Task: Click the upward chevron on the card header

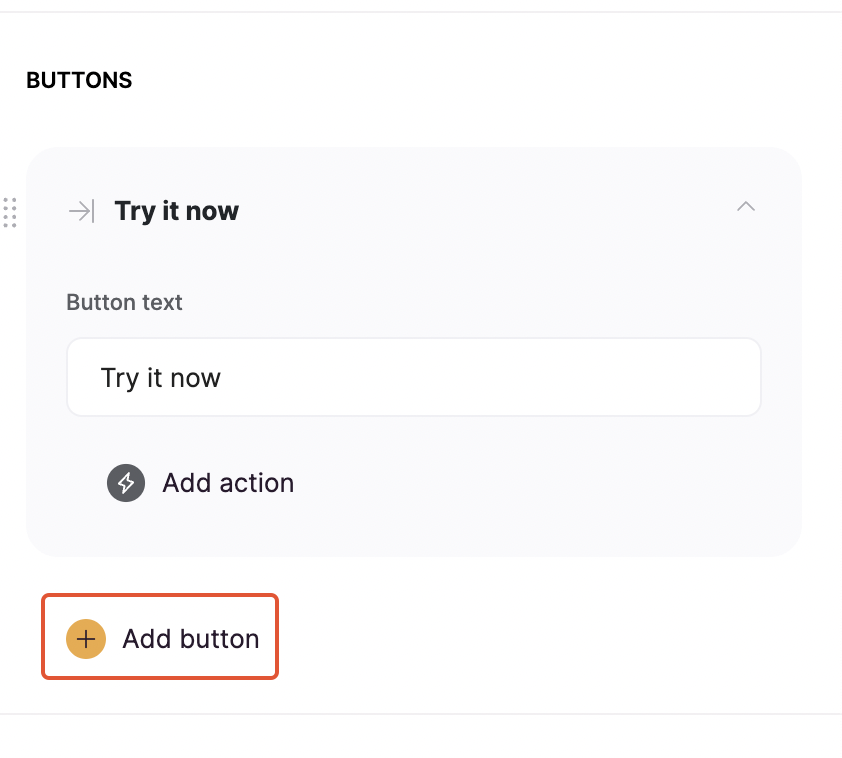Action: tap(746, 207)
